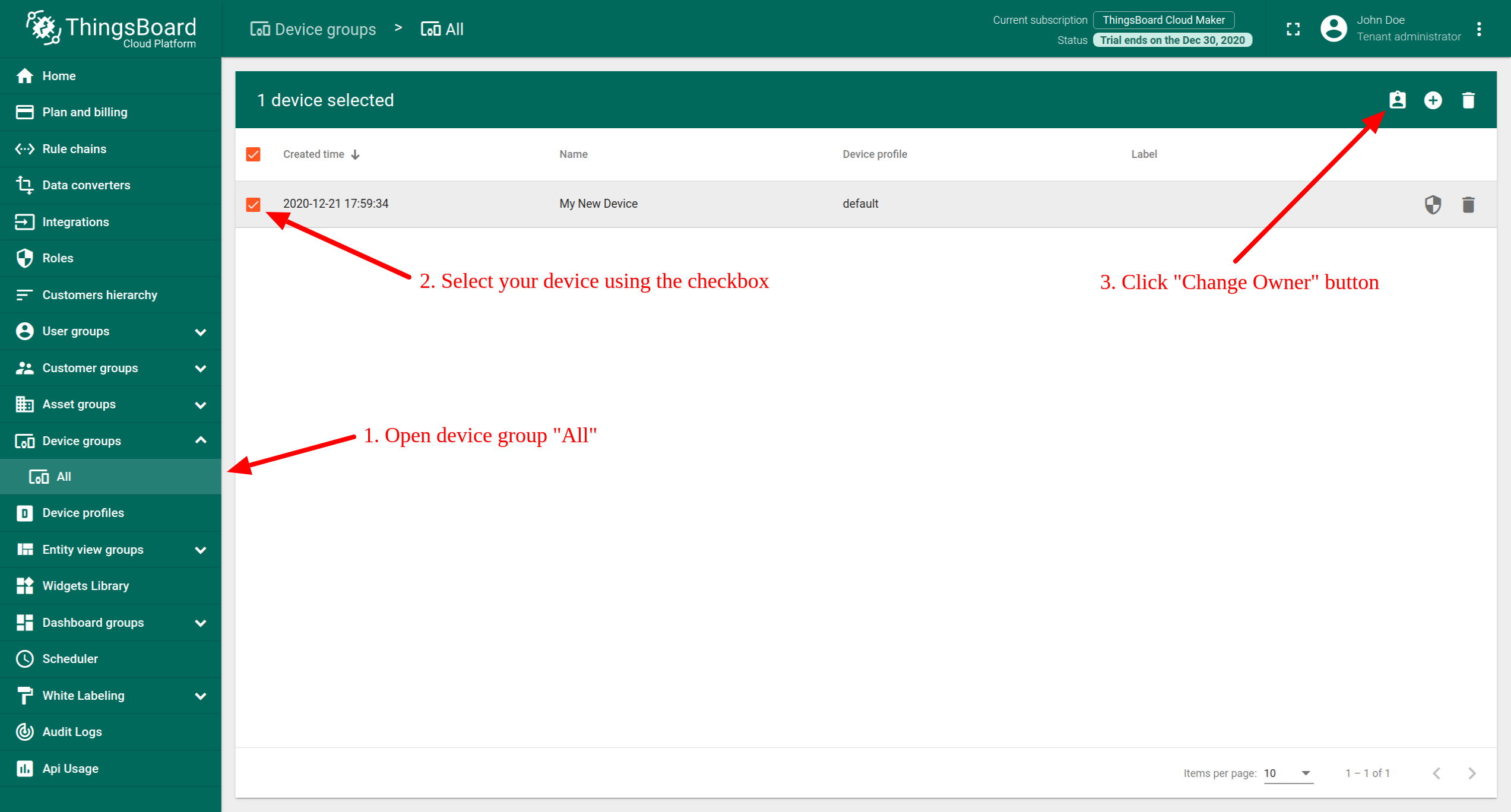Click the Device profiles icon

pos(24,513)
